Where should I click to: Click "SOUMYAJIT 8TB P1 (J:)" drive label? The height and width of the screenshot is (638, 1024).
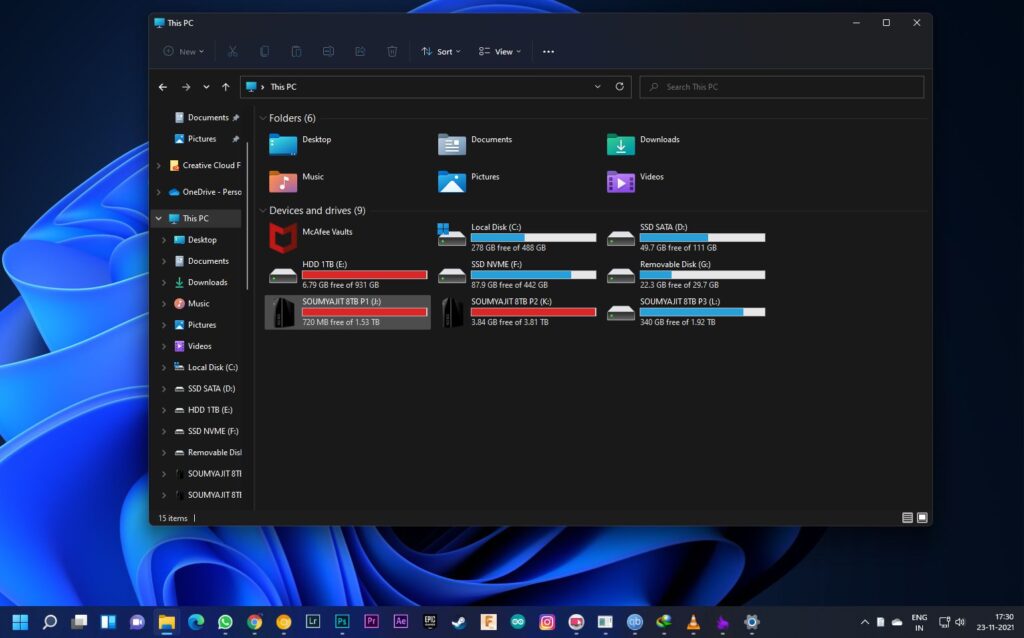(342, 302)
